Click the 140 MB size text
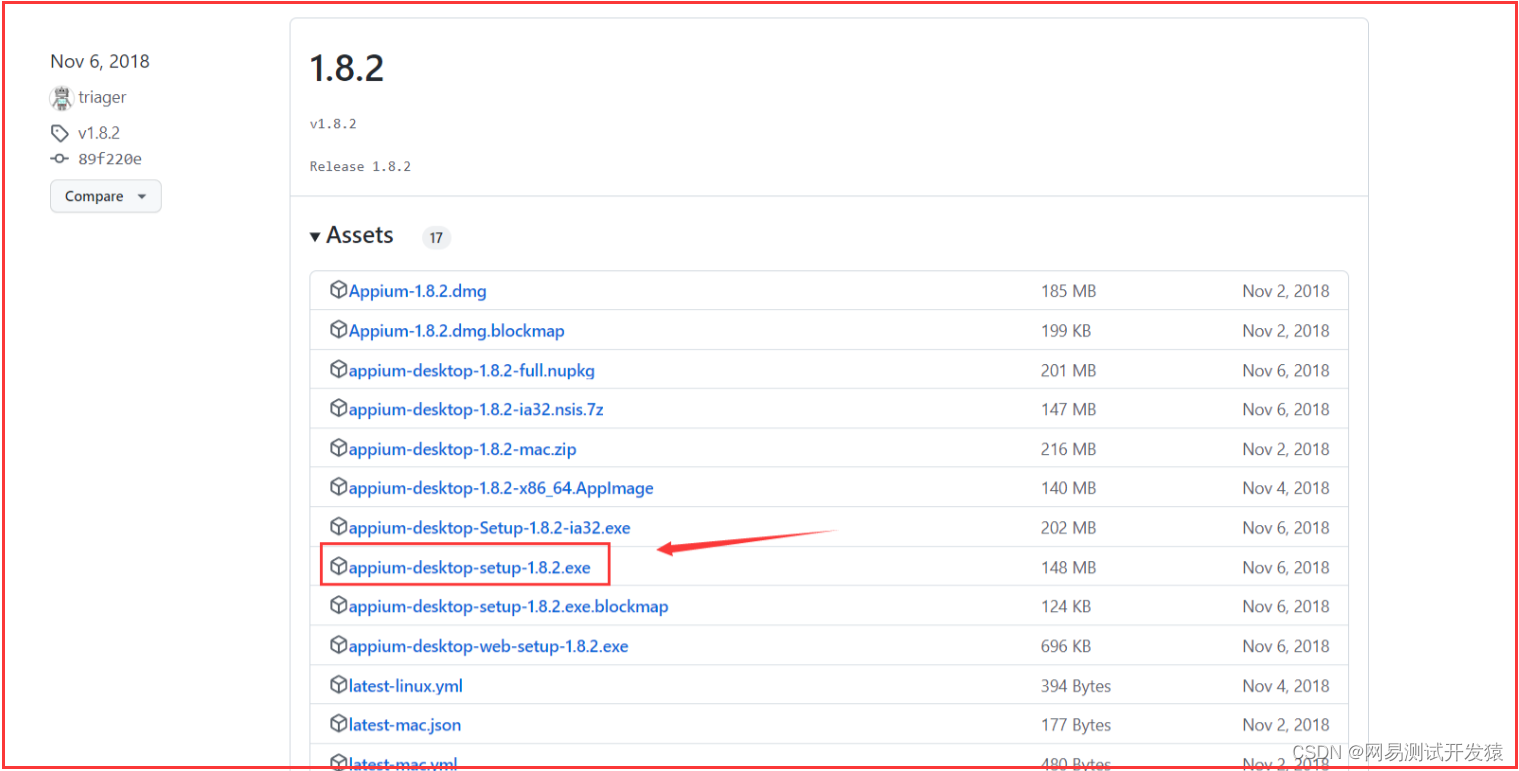Viewport: 1519px width, 771px height. 1068,488
